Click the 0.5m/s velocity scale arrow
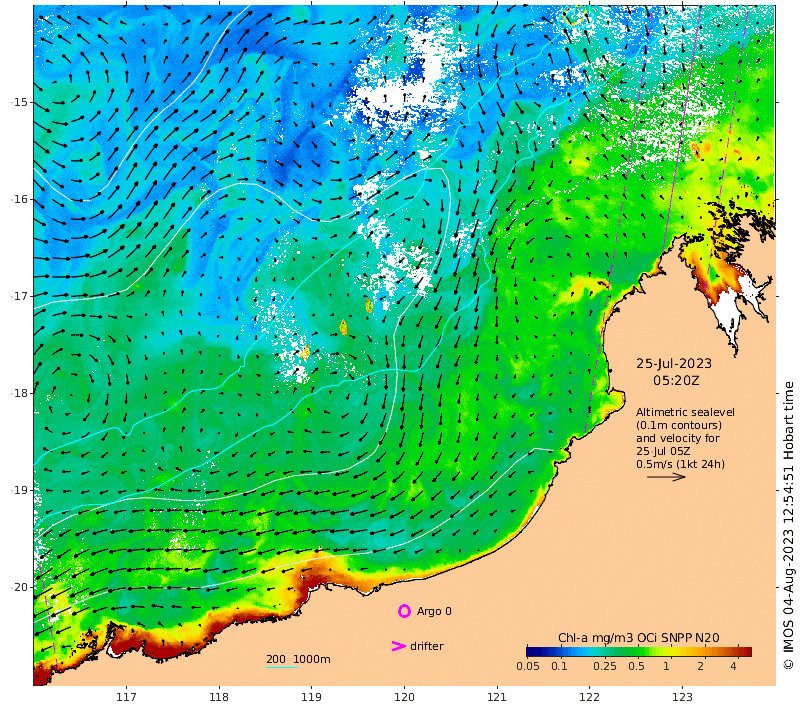The height and width of the screenshot is (710, 800). point(666,477)
